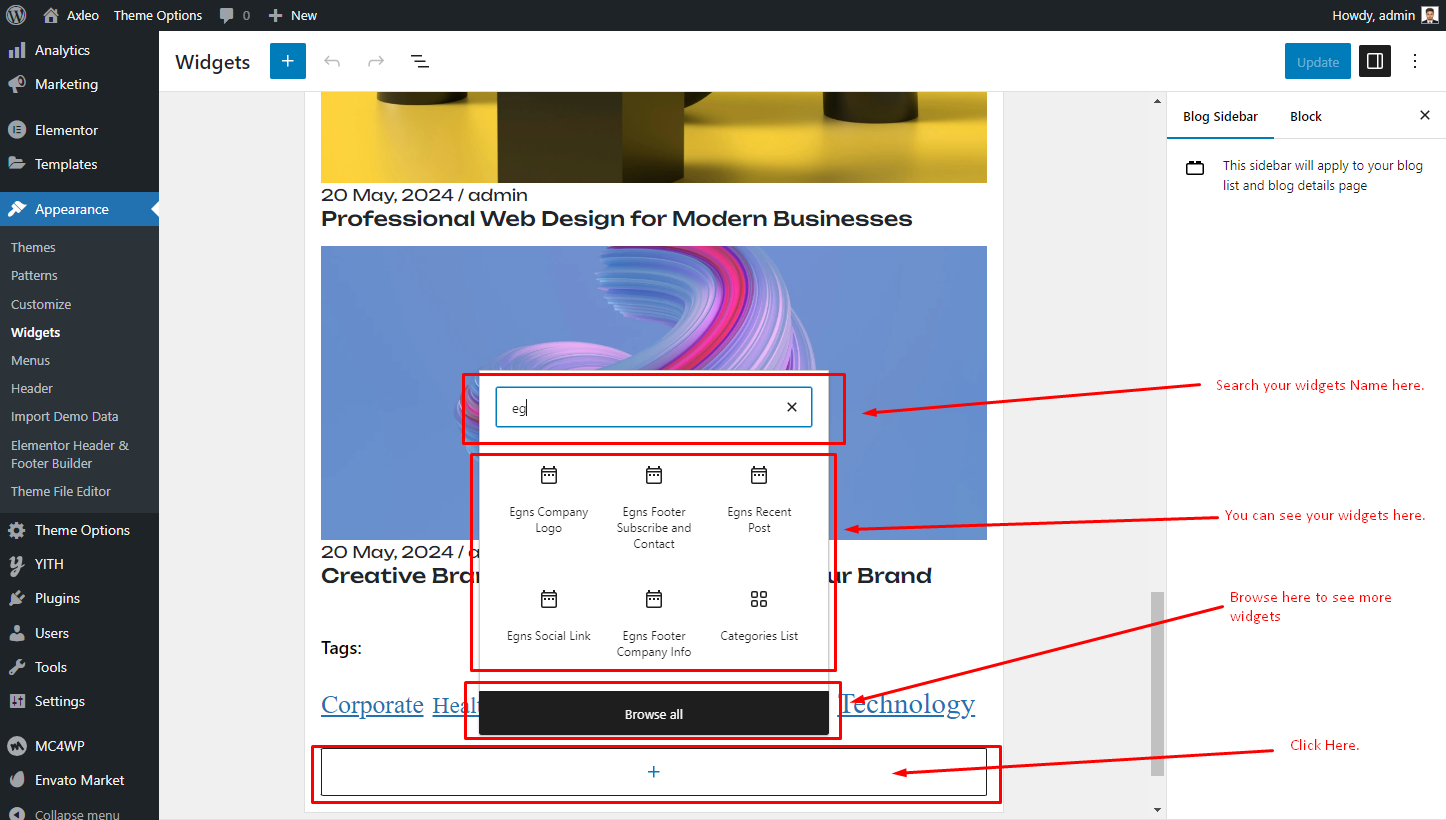Viewport: 1446px width, 820px height.
Task: Open the Widgets submenu
Action: pyautogui.click(x=35, y=332)
